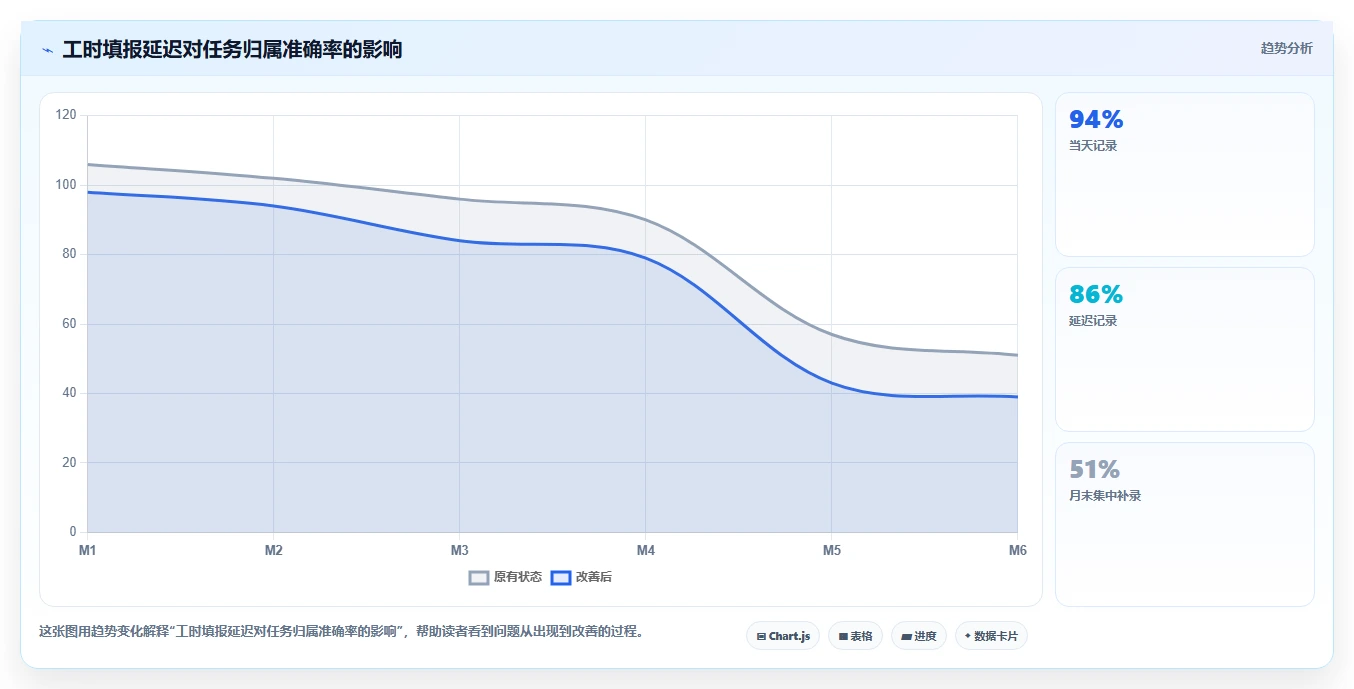Open the 94% 当天记录 card
Viewport: 1354px width, 689px height.
(x=1185, y=175)
